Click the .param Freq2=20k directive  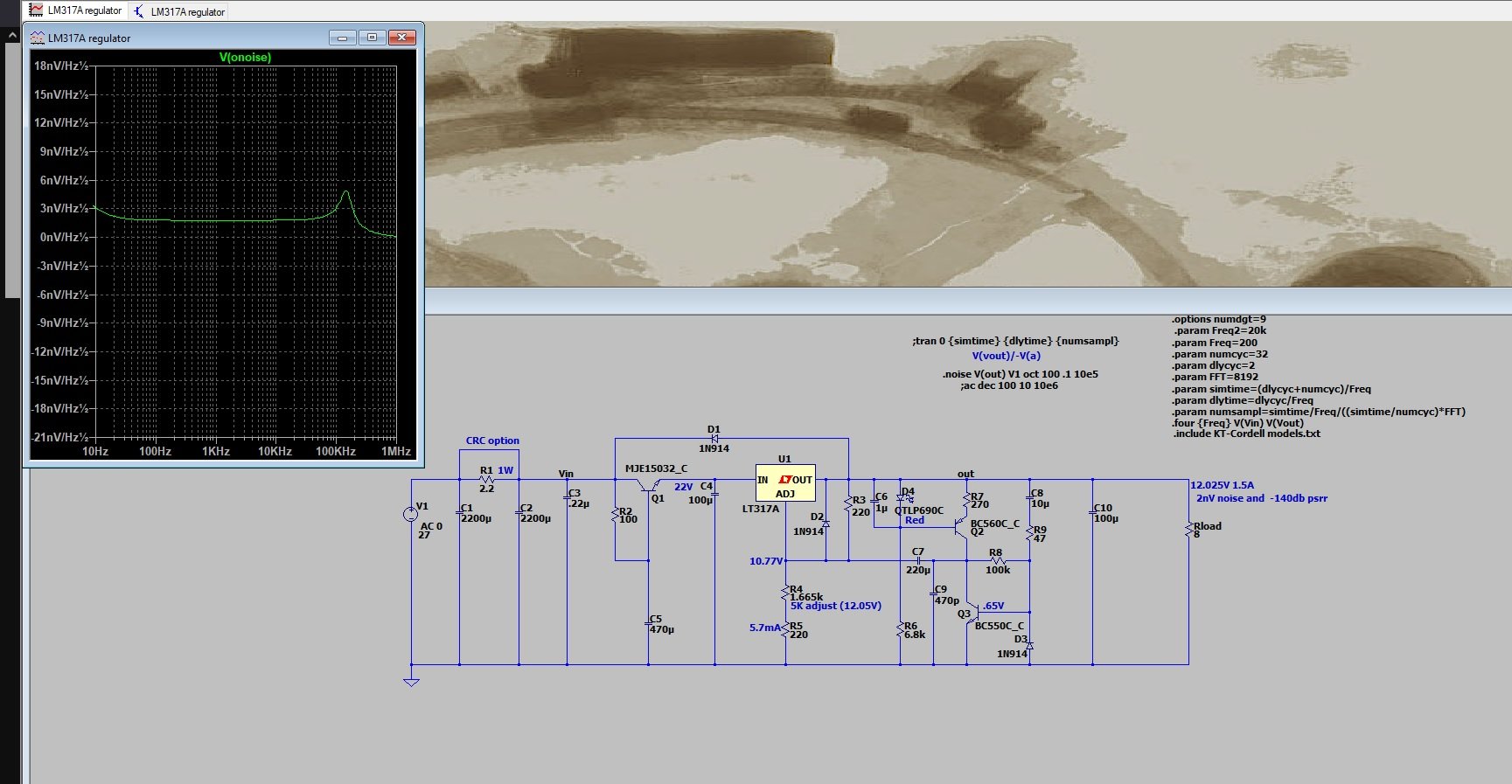[1221, 330]
